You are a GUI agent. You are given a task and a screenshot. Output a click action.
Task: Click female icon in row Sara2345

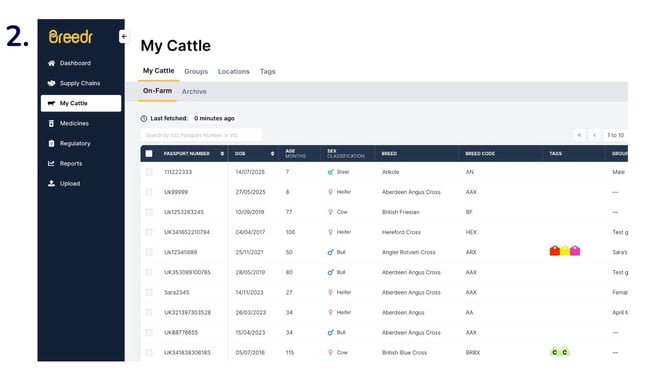[x=330, y=293]
